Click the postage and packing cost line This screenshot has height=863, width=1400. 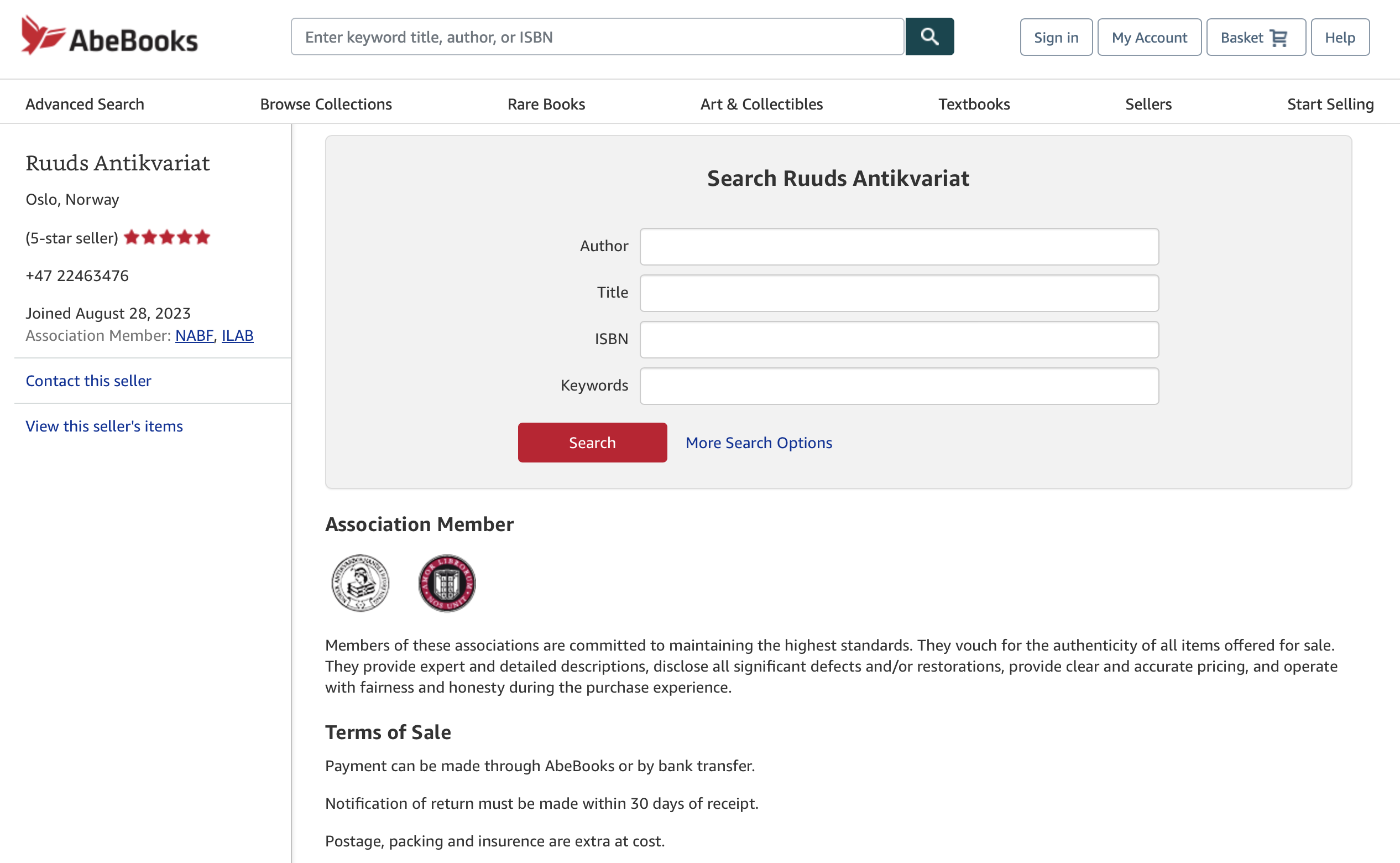(495, 841)
